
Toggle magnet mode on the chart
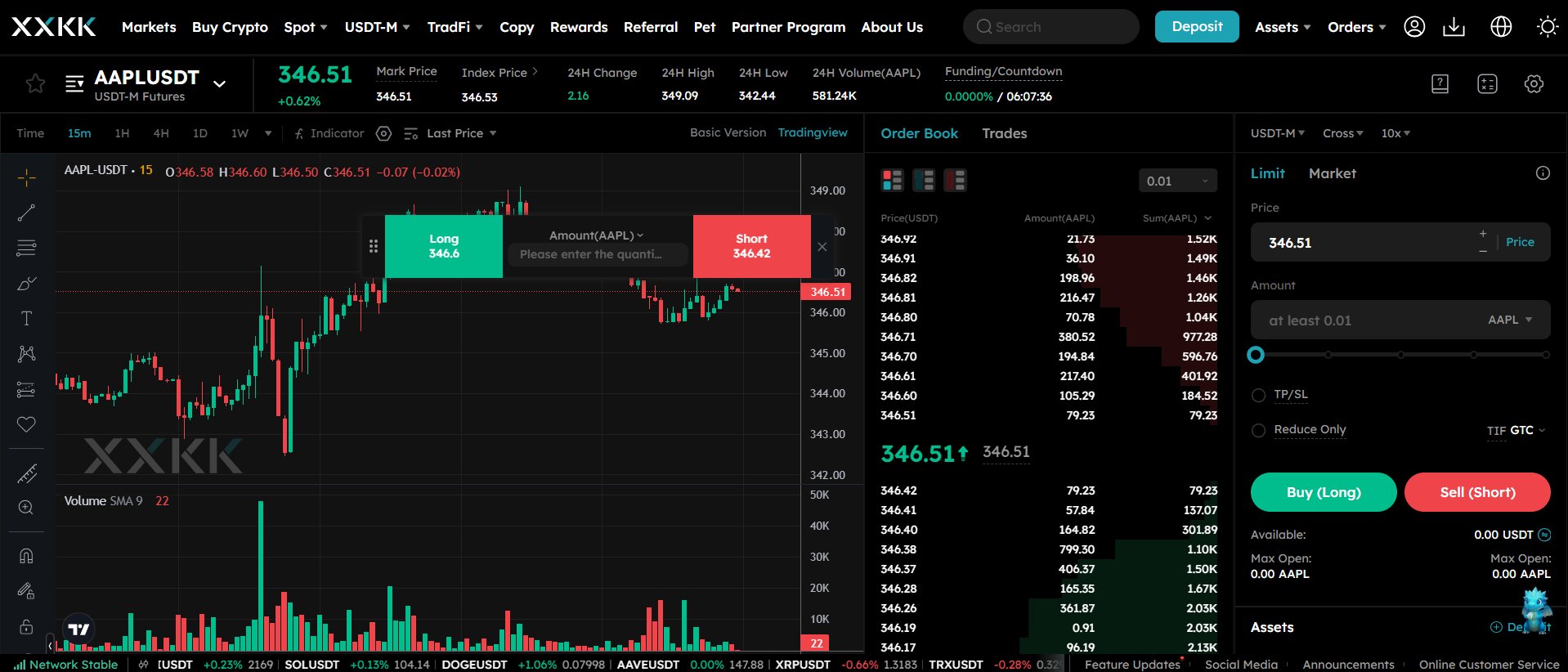pos(26,556)
